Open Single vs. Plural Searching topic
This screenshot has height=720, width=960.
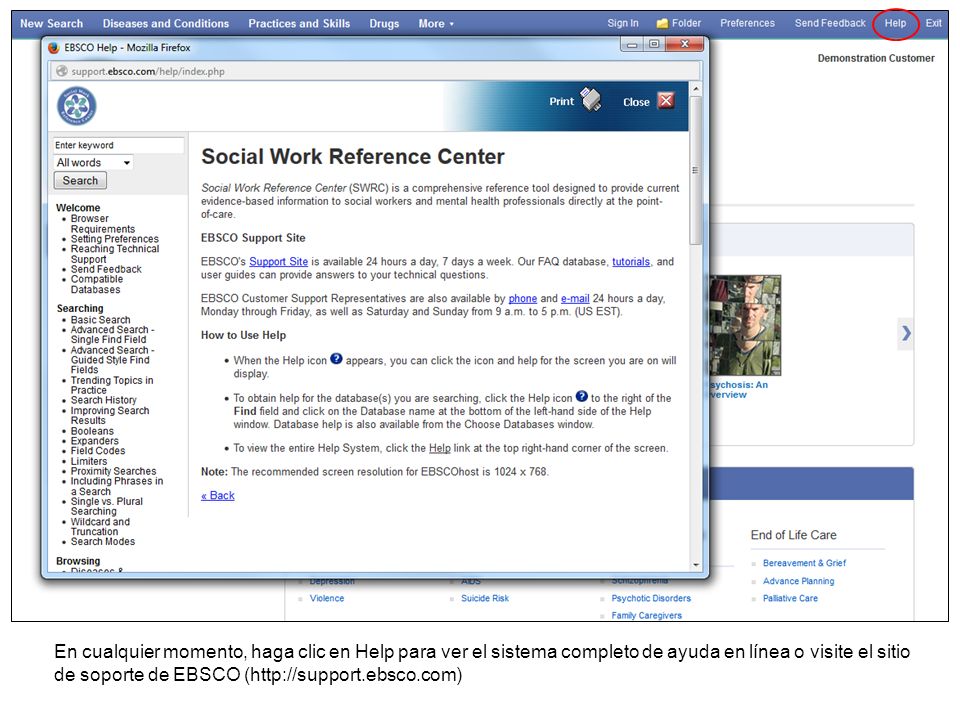tap(107, 506)
